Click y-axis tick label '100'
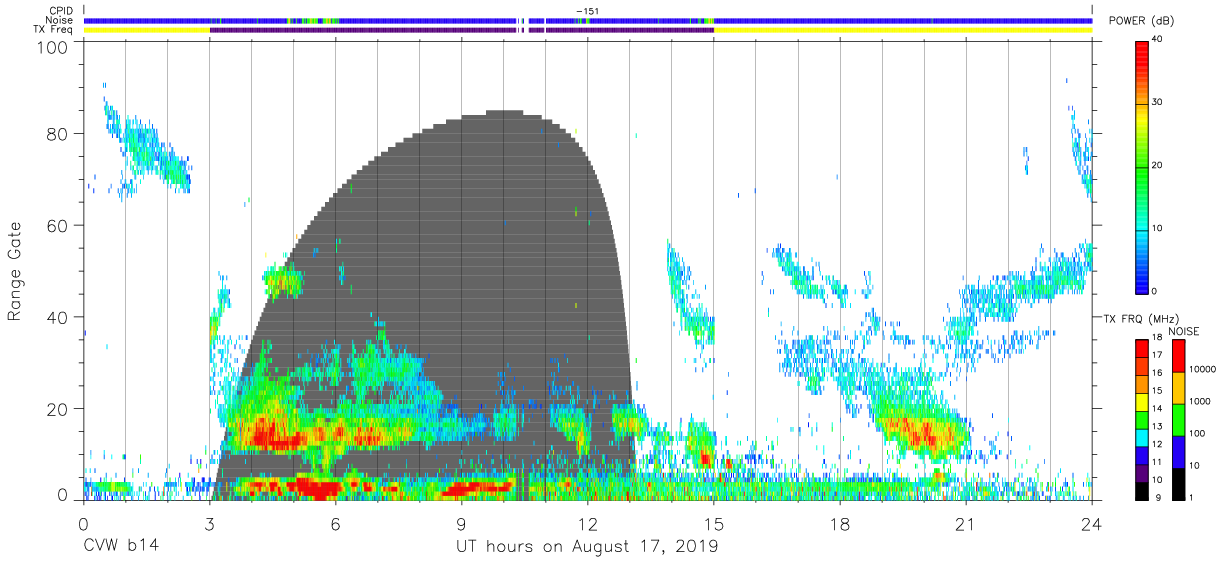Image resolution: width=1228 pixels, height=567 pixels. tap(54, 48)
